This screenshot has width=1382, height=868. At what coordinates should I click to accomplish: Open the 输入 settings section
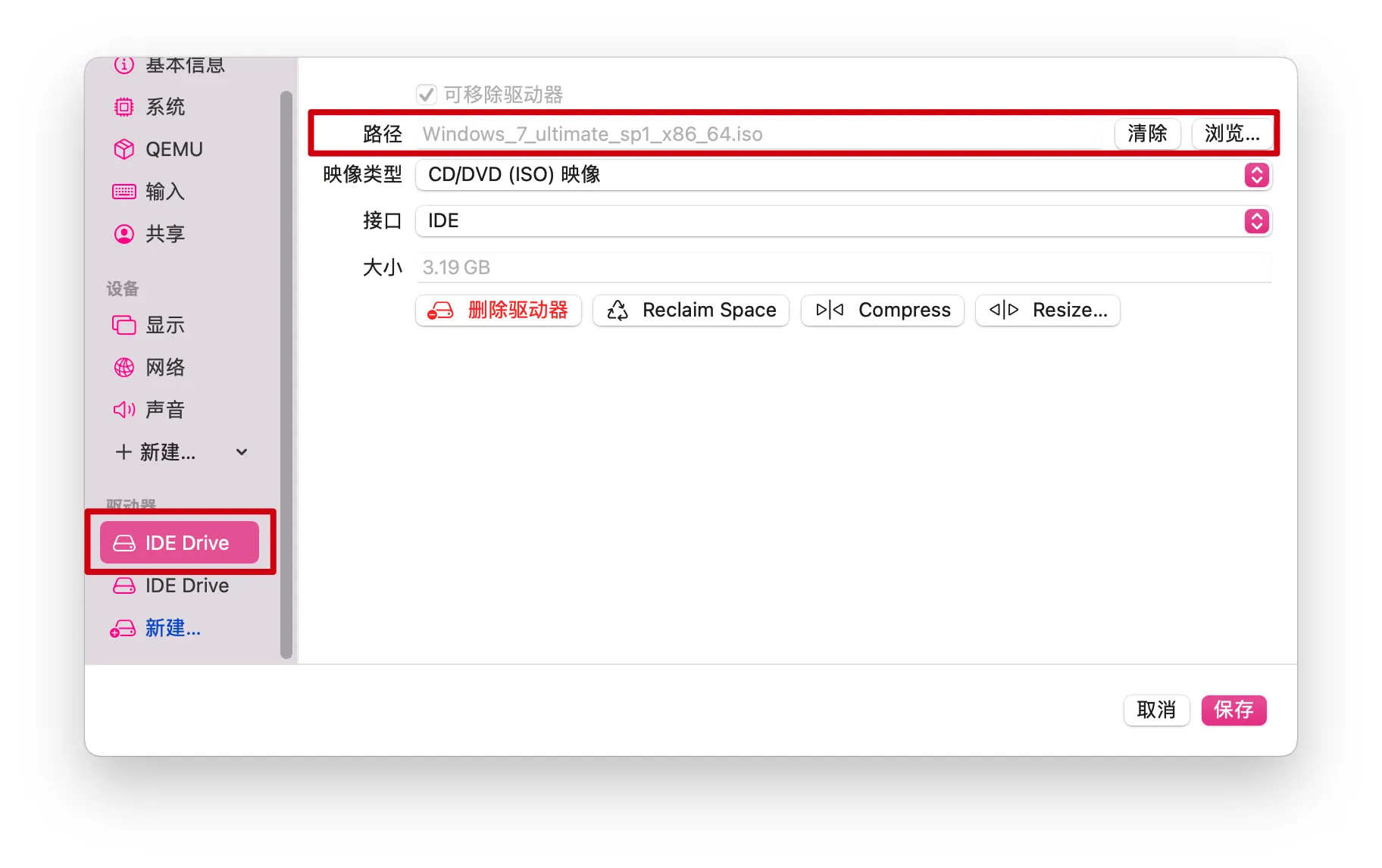[x=165, y=192]
